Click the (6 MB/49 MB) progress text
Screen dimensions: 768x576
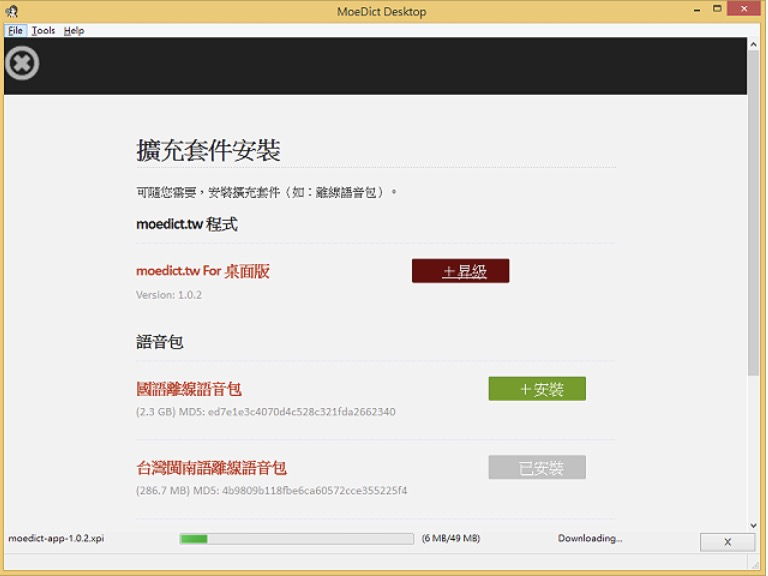[451, 538]
